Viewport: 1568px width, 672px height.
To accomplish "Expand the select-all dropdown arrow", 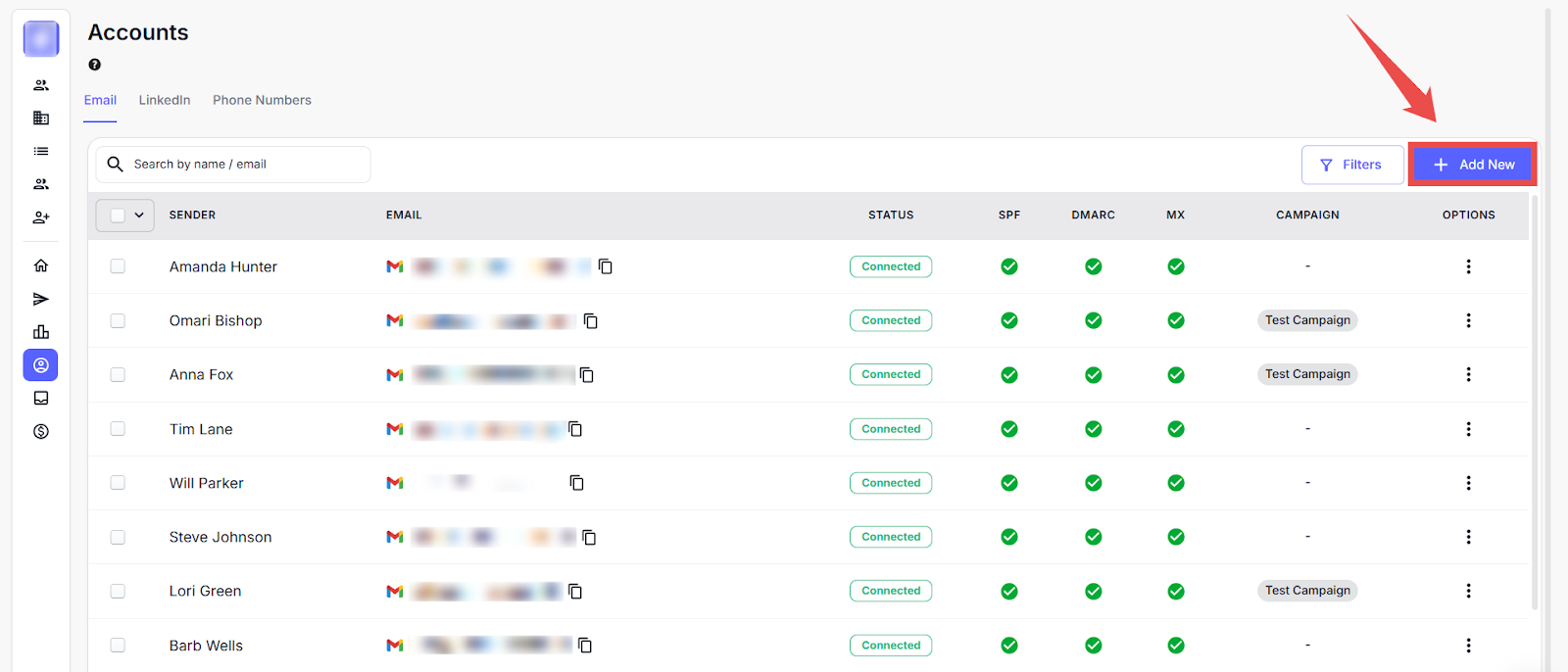I will point(139,216).
